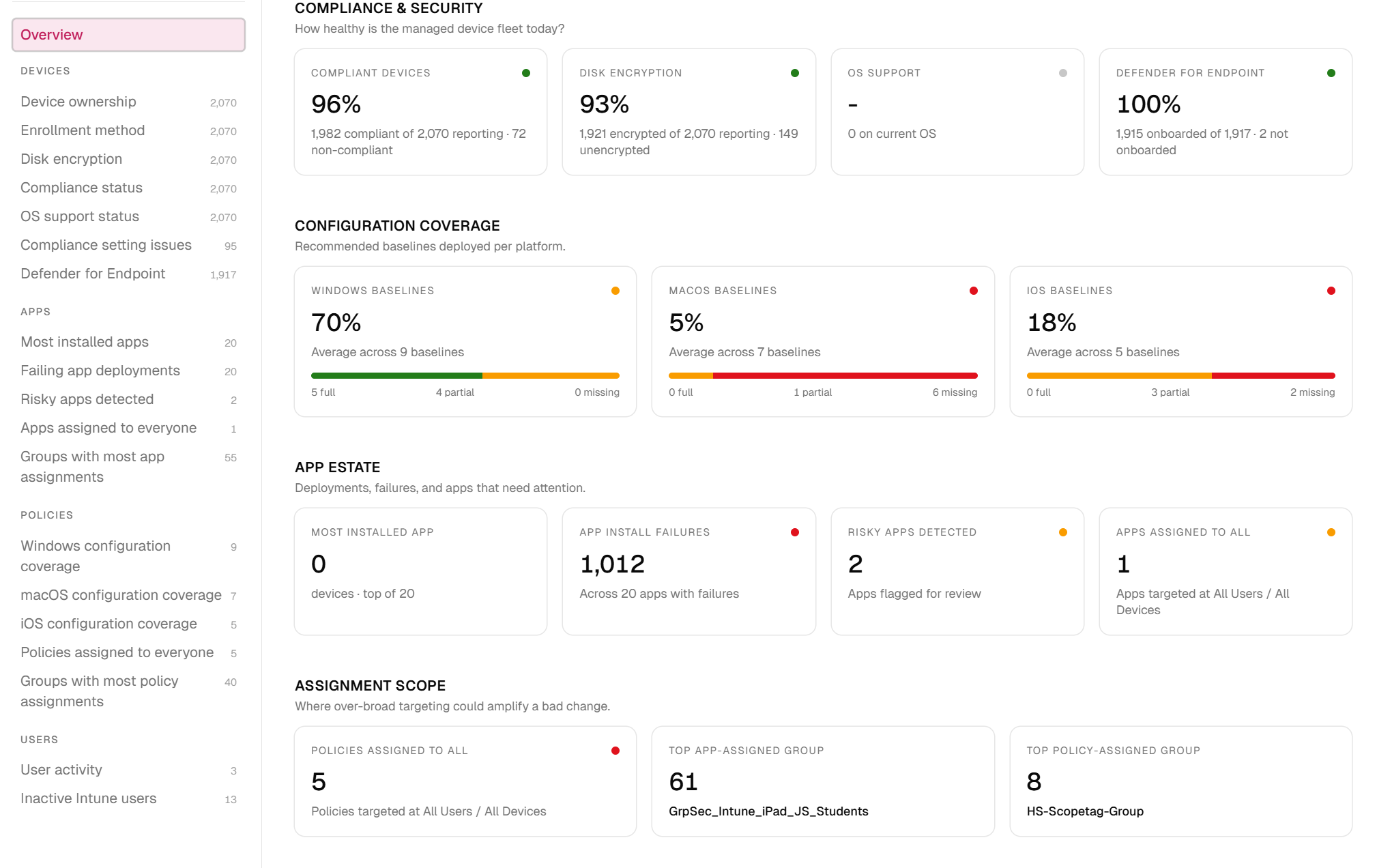Click GrpSec_Intune_iPad_JS_Students group name

point(768,811)
